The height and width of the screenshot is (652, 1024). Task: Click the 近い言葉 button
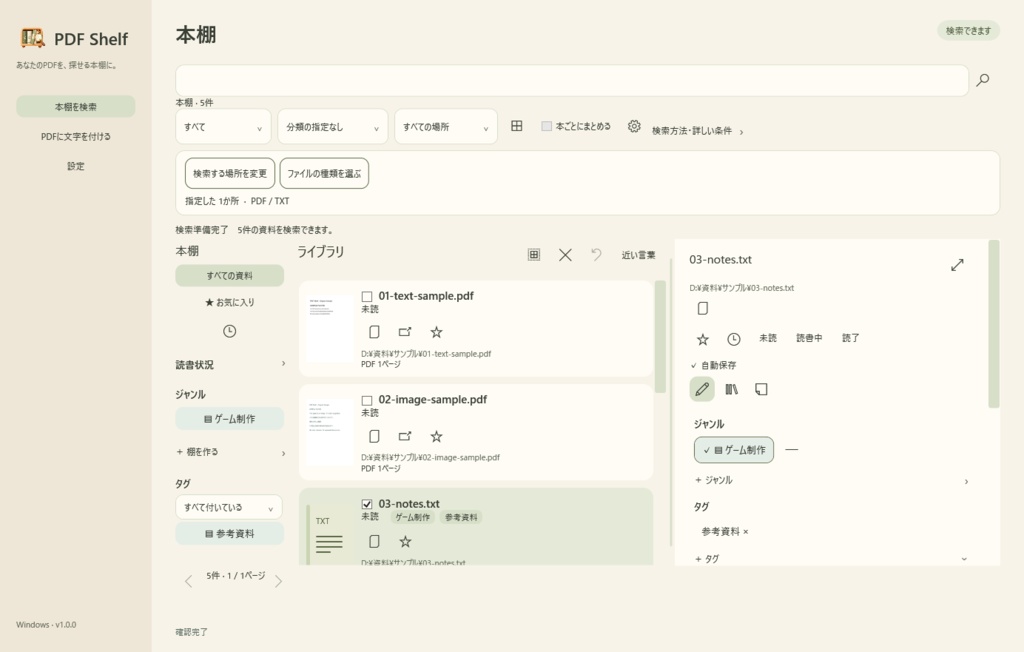639,255
